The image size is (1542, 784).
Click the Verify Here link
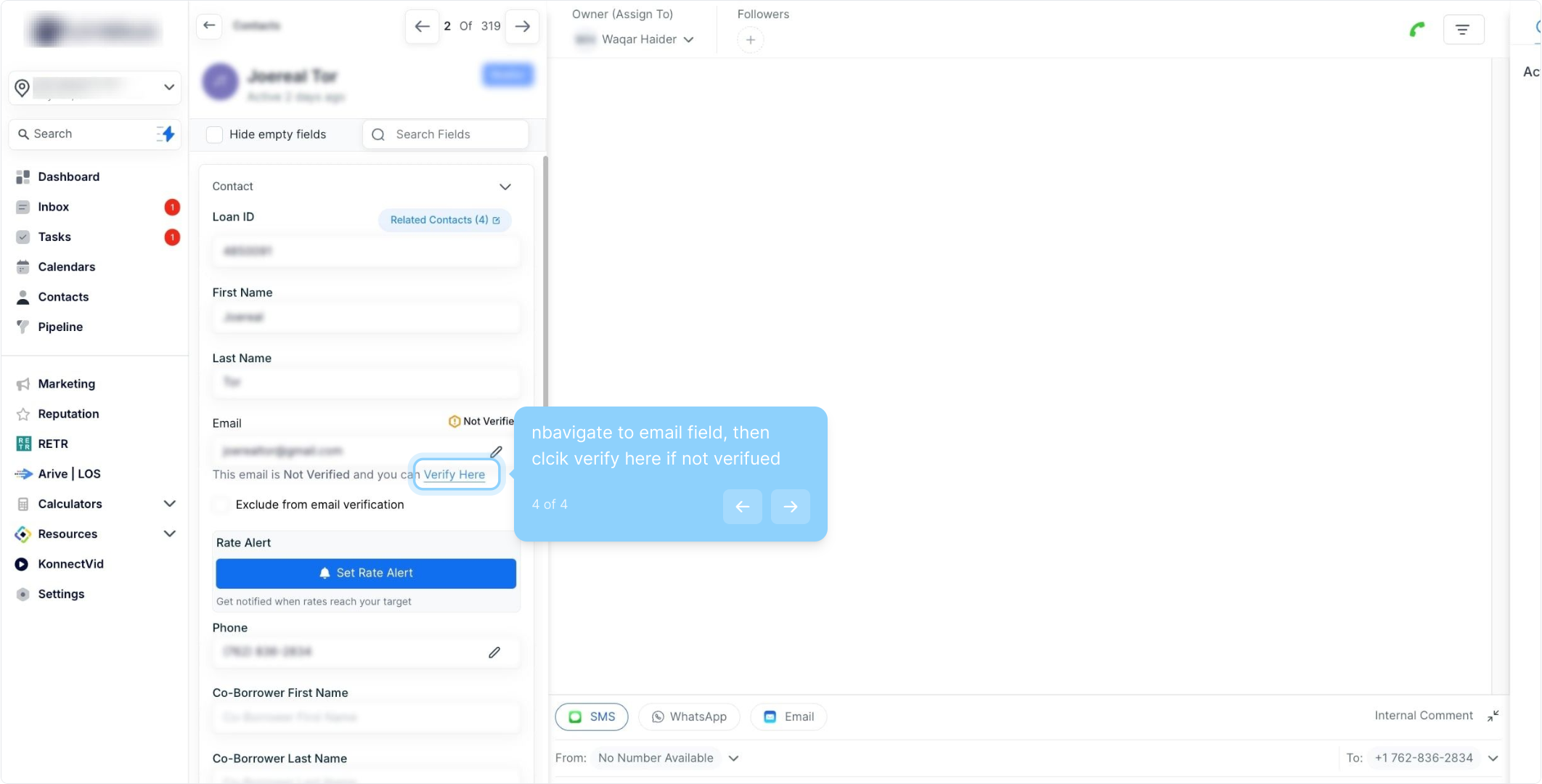point(454,475)
